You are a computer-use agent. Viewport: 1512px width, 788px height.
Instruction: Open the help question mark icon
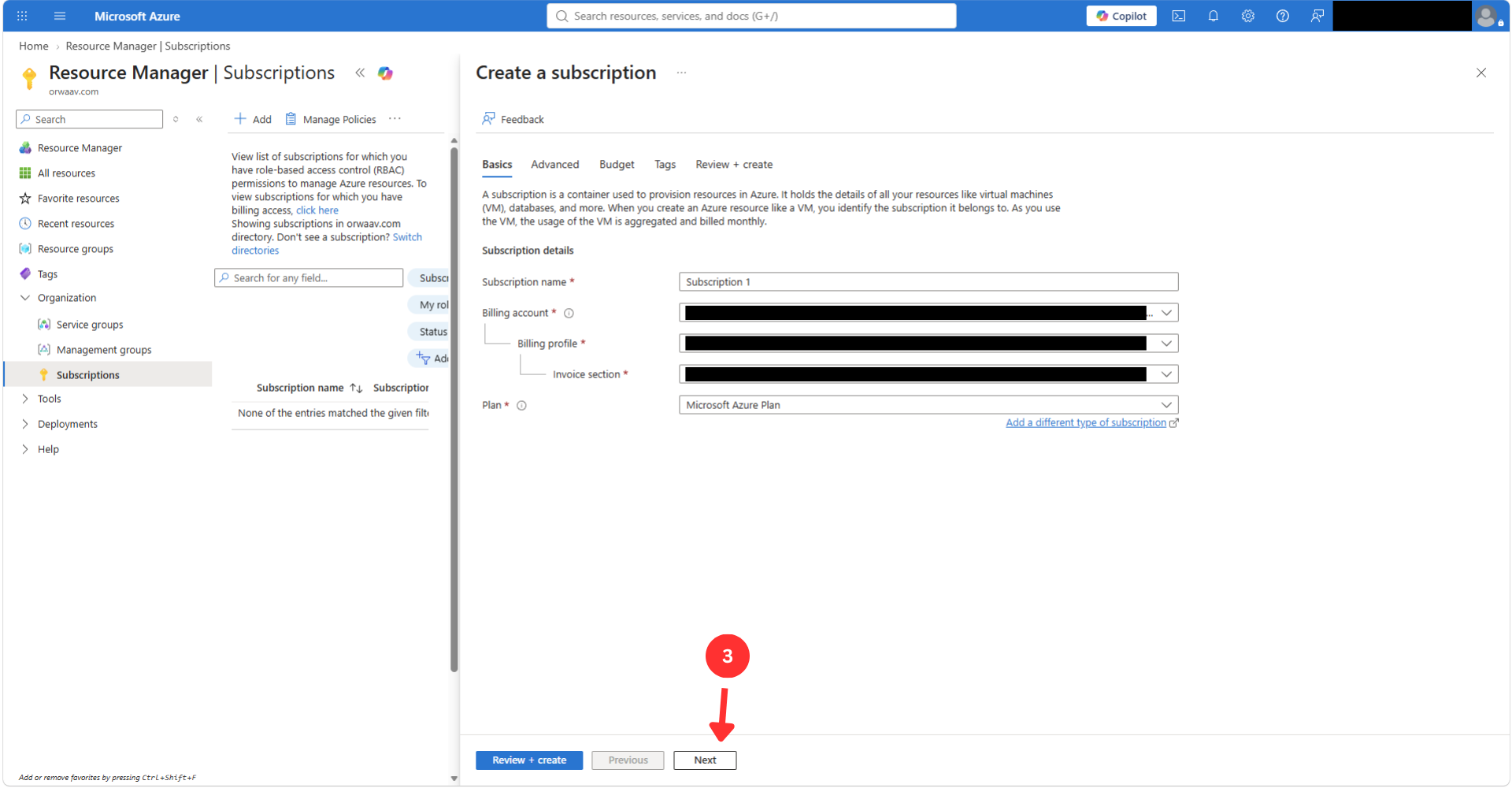point(1283,16)
